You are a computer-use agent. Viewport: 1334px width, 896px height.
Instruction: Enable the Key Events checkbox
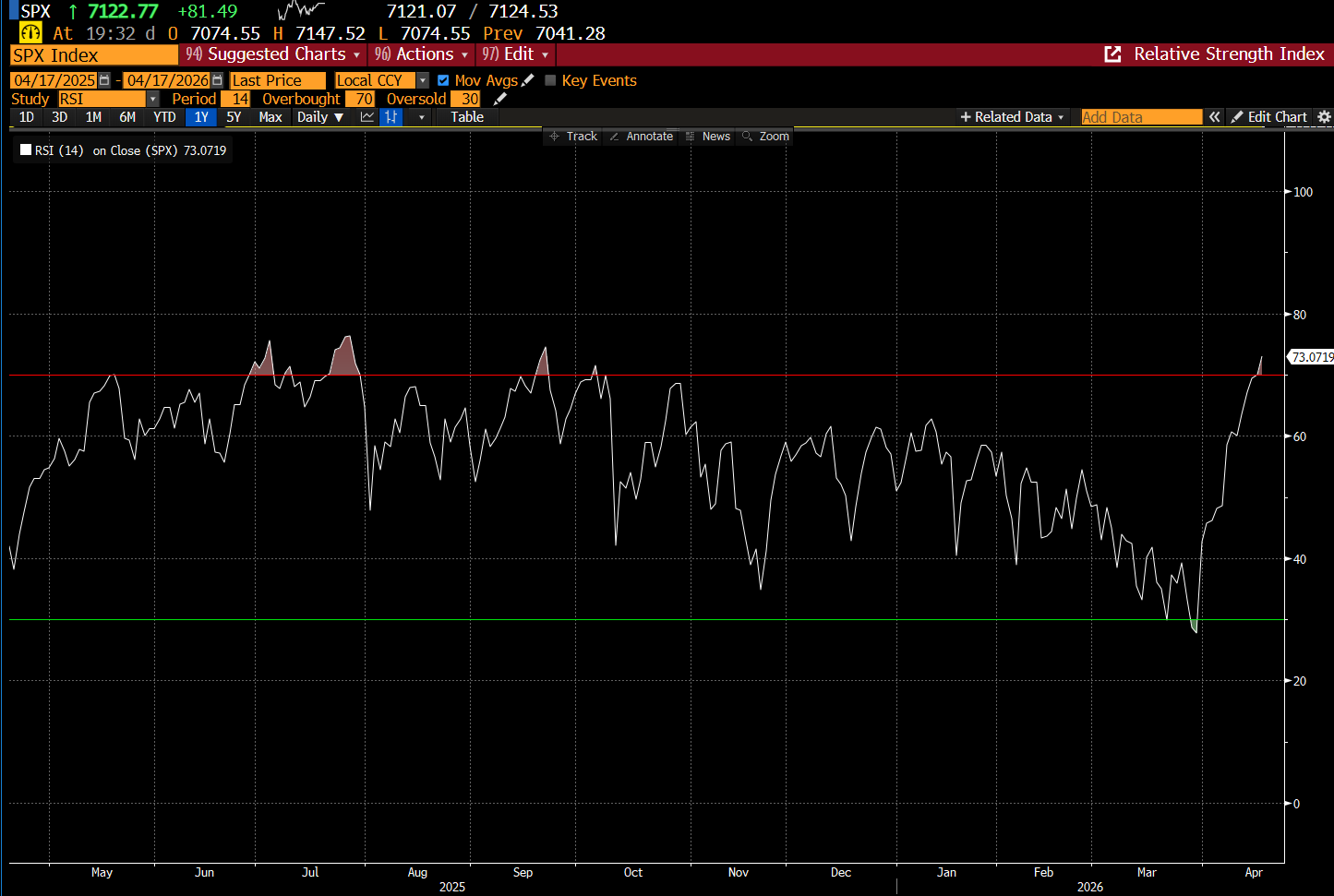[x=551, y=80]
